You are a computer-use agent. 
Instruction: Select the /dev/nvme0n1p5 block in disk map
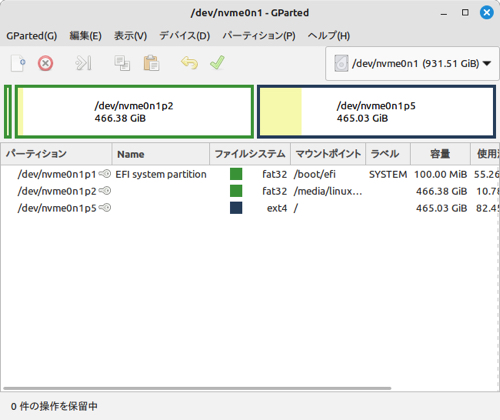point(376,112)
